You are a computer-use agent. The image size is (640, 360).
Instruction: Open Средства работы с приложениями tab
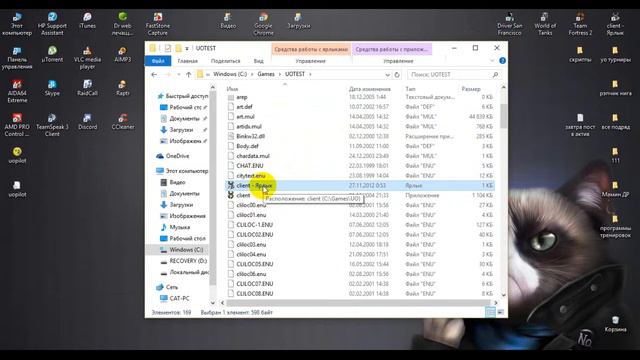point(391,49)
